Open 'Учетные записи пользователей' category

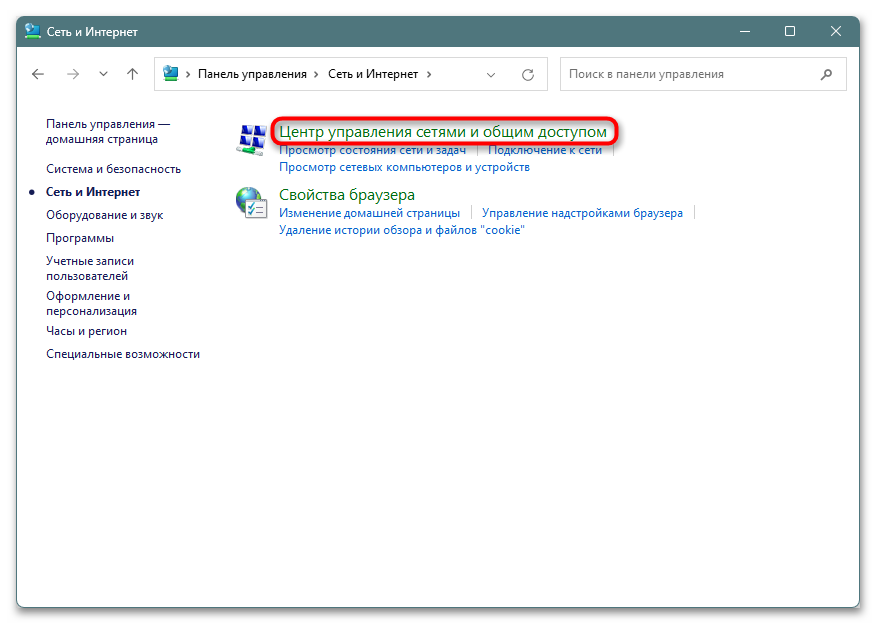click(x=90, y=268)
